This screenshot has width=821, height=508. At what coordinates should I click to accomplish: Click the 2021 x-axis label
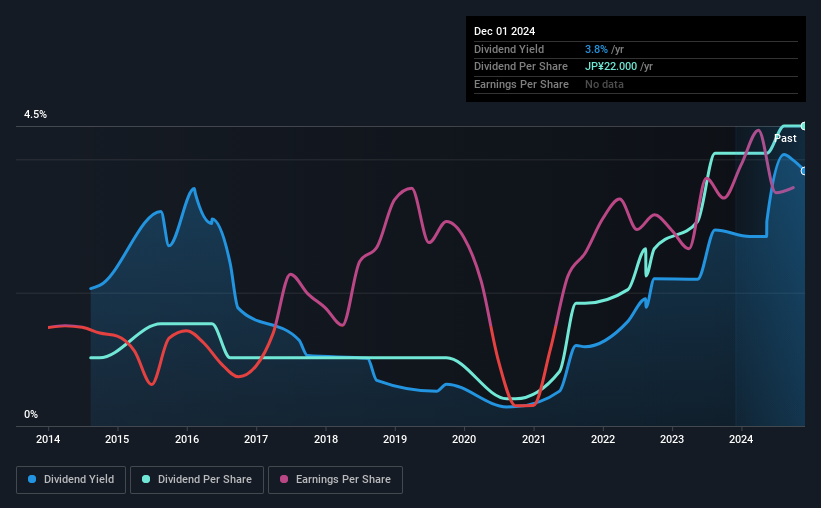534,439
